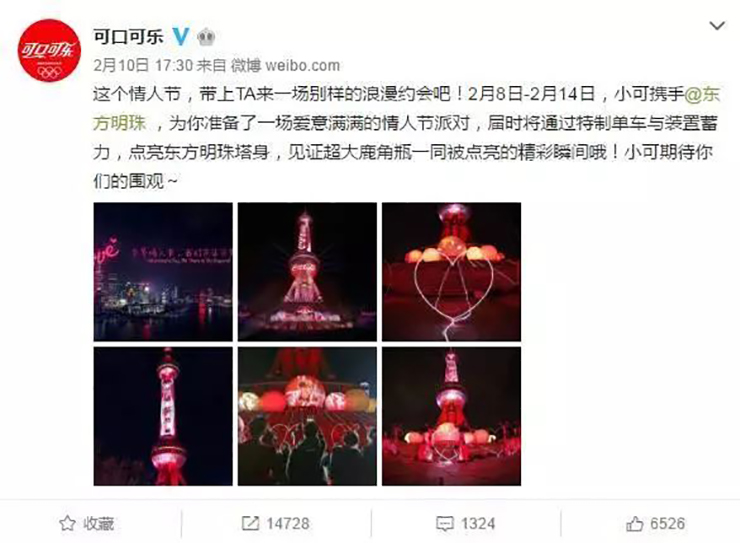Expand the post options chevron menu
740x543 pixels.
pos(717,25)
